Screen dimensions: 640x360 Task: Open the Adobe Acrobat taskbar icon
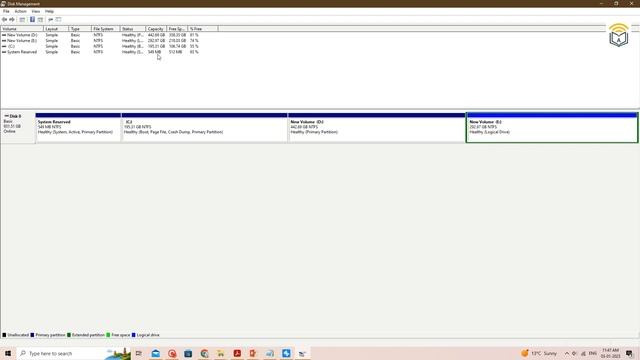(237, 353)
